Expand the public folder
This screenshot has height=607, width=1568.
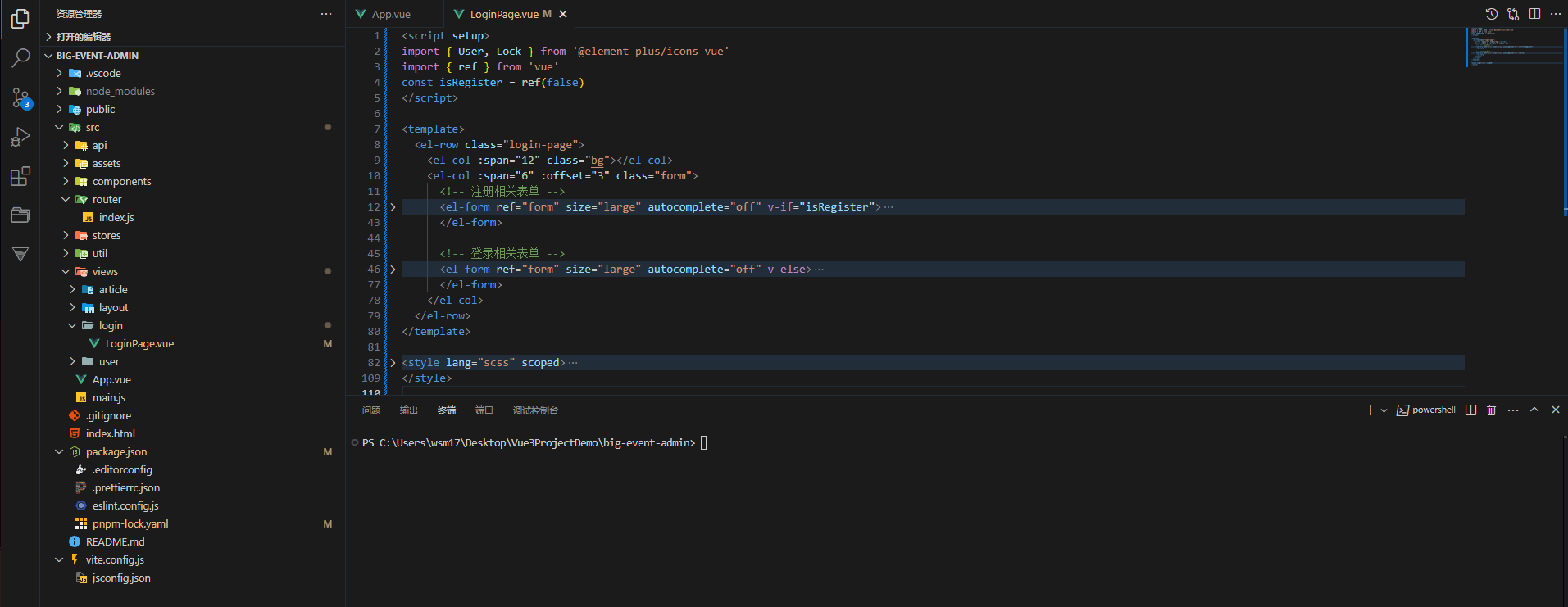click(x=193, y=109)
